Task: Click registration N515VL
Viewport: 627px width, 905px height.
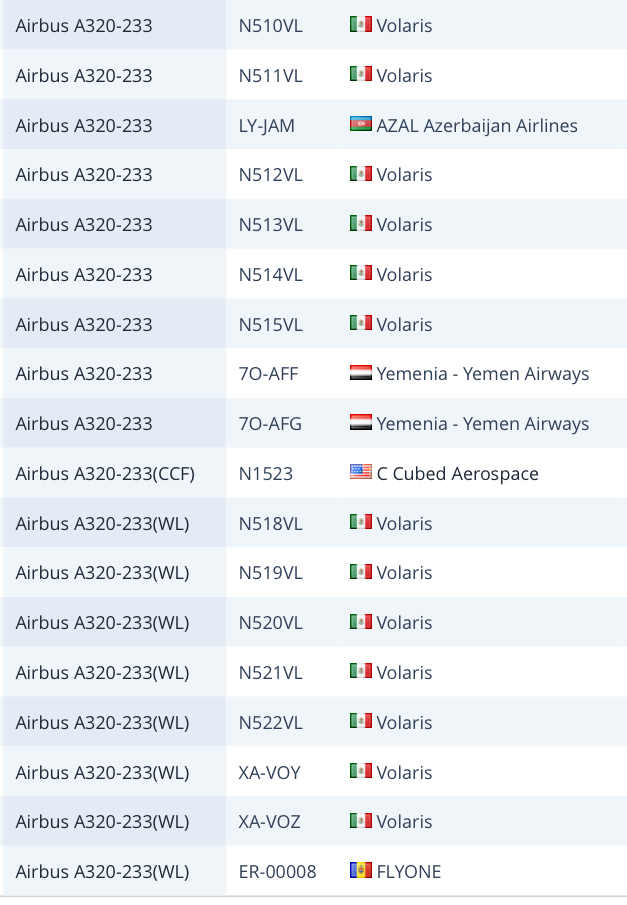Action: coord(270,325)
